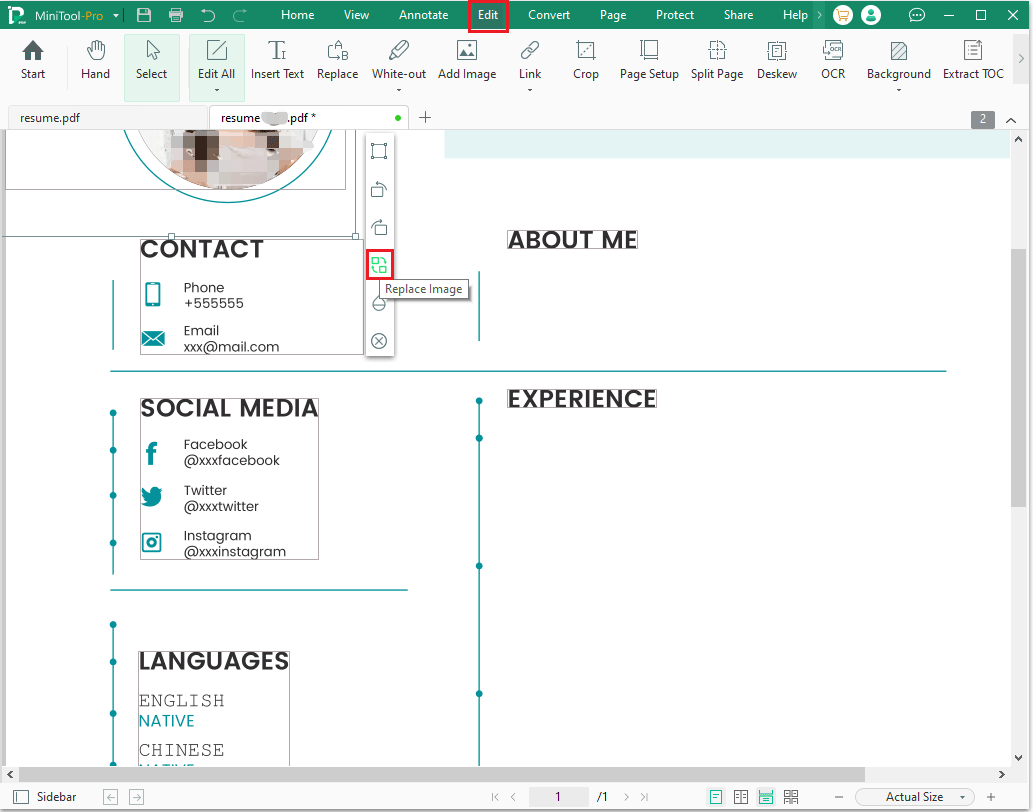Enable continuous scrolling view

pos(766,797)
